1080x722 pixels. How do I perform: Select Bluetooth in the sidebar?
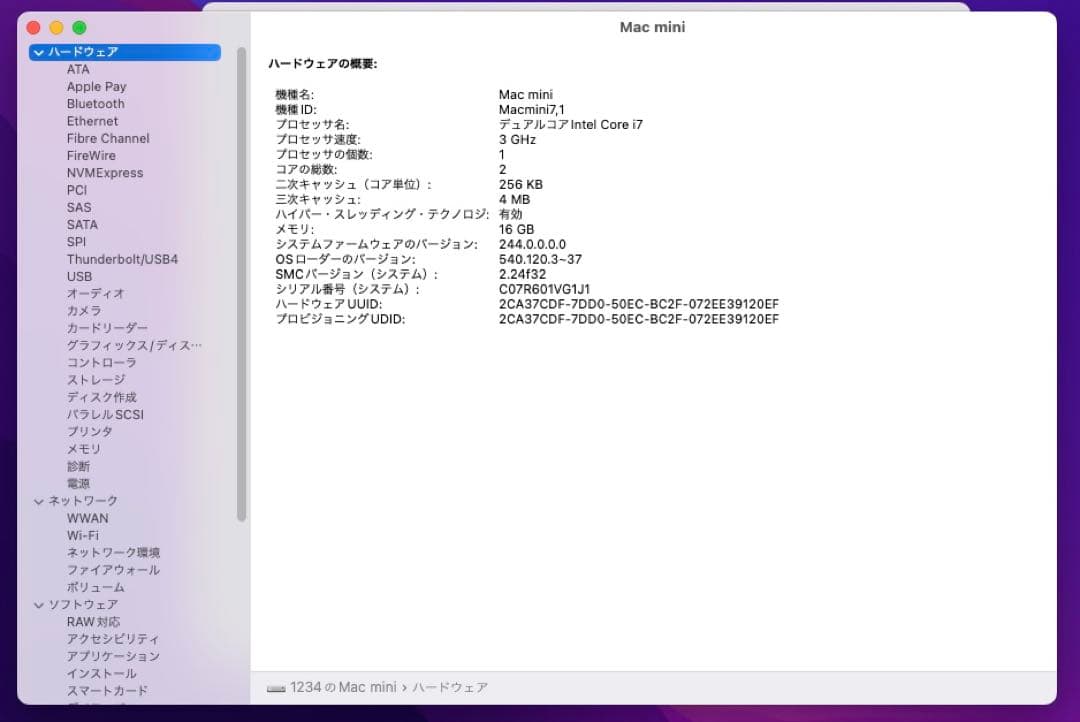point(96,104)
